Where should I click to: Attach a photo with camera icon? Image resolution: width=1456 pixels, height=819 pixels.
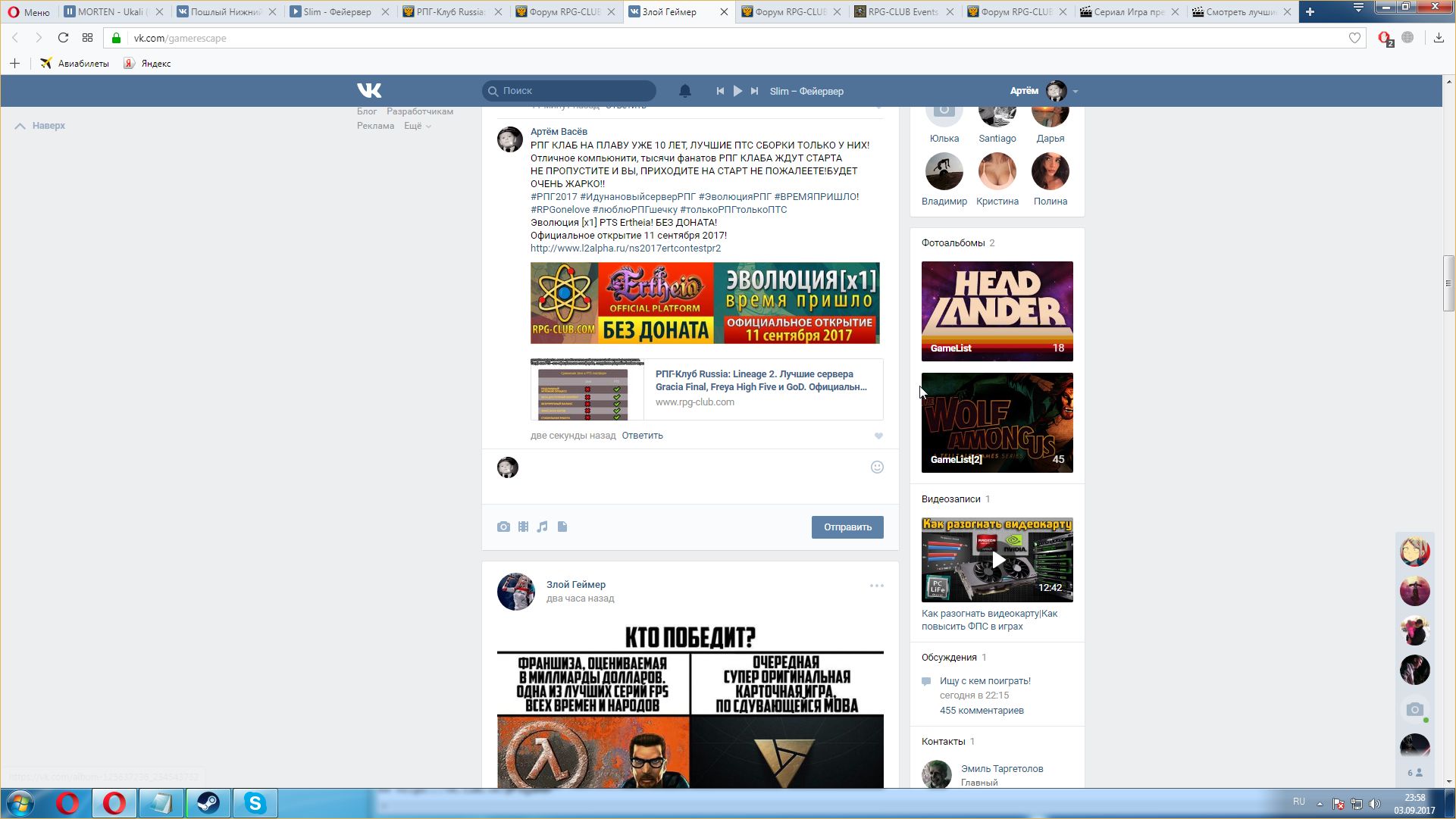(x=503, y=527)
